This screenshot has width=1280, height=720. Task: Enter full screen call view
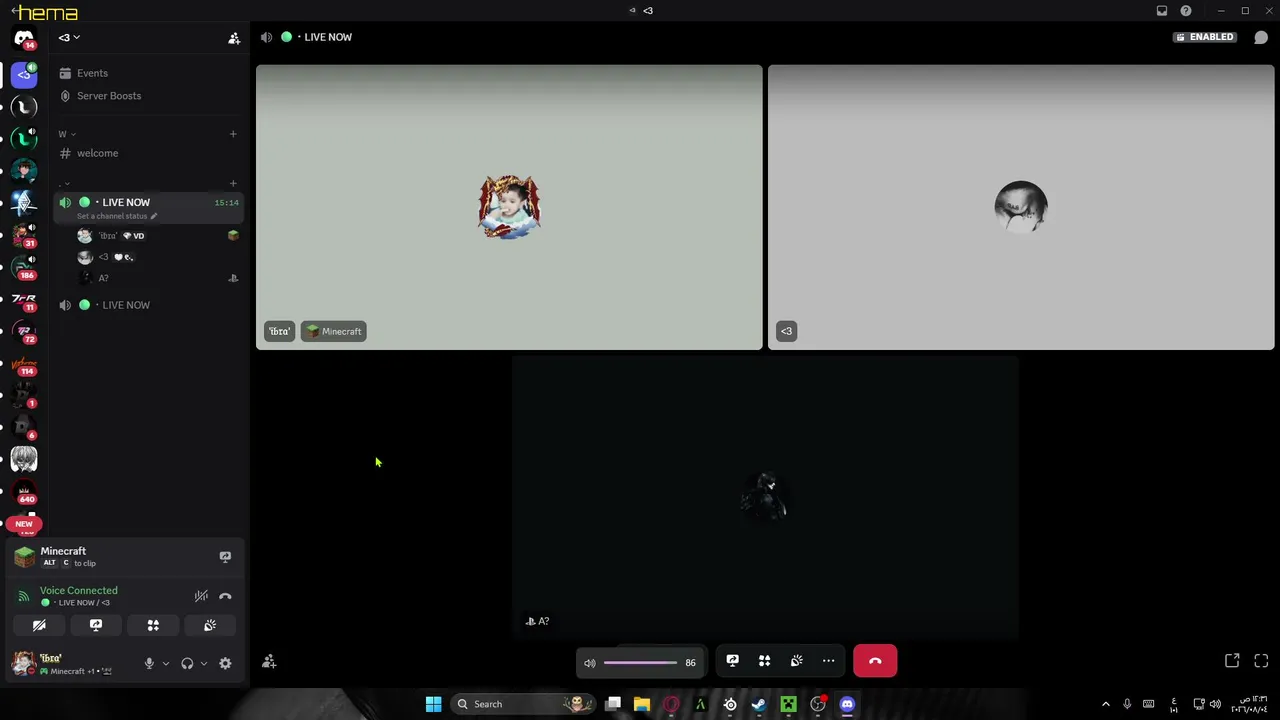pyautogui.click(x=1261, y=661)
